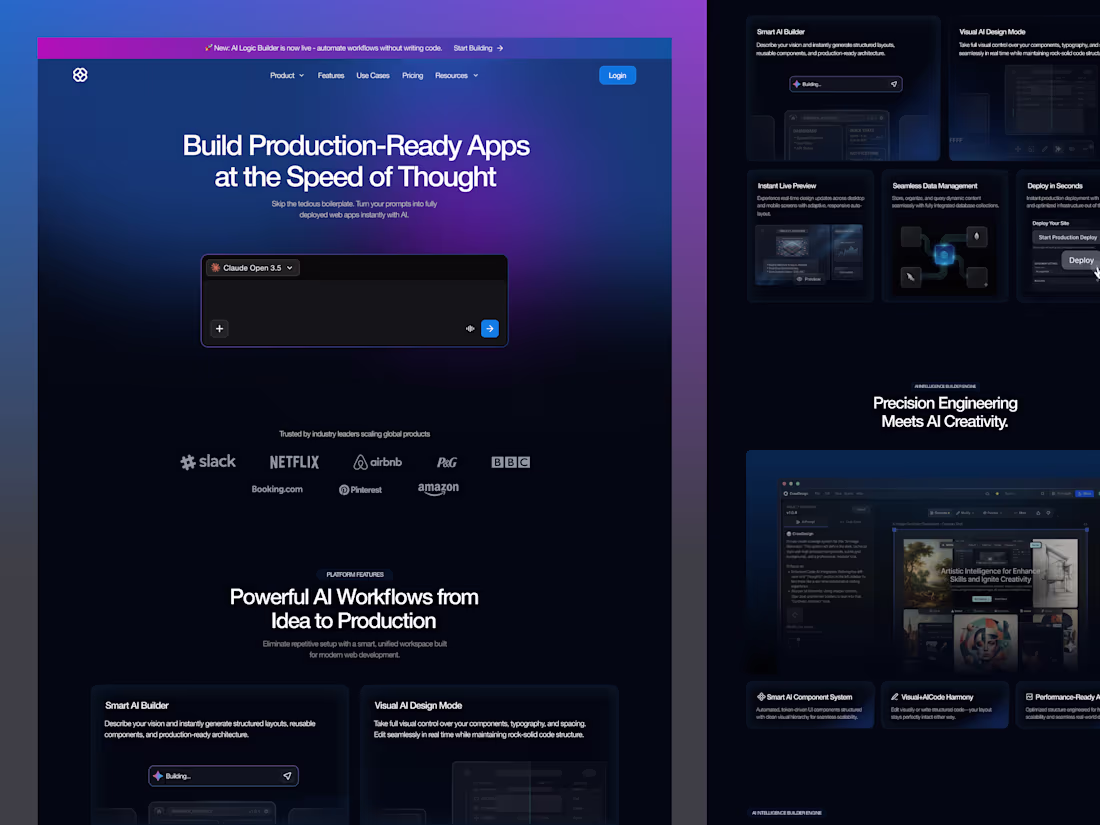Click the P&G logo
Image resolution: width=1100 pixels, height=825 pixels.
[x=447, y=462]
